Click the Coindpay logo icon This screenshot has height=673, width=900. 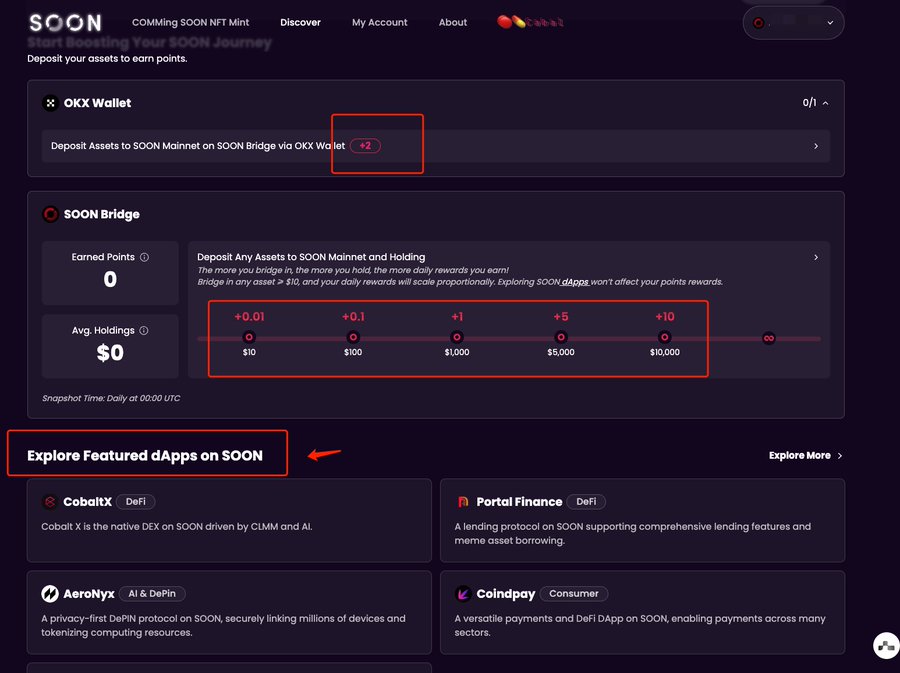[x=463, y=594]
